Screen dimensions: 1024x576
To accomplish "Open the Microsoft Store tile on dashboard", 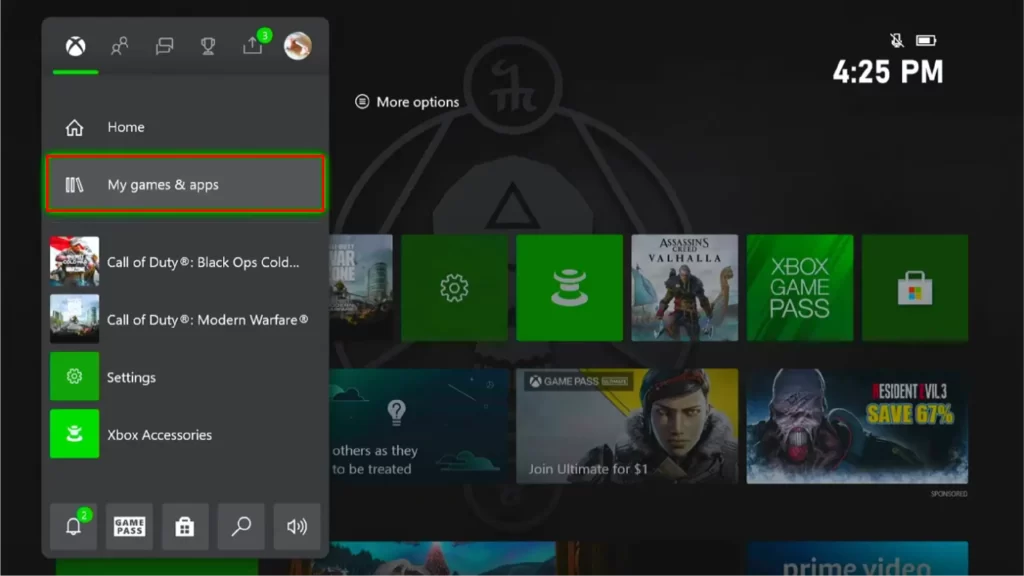I will (915, 288).
